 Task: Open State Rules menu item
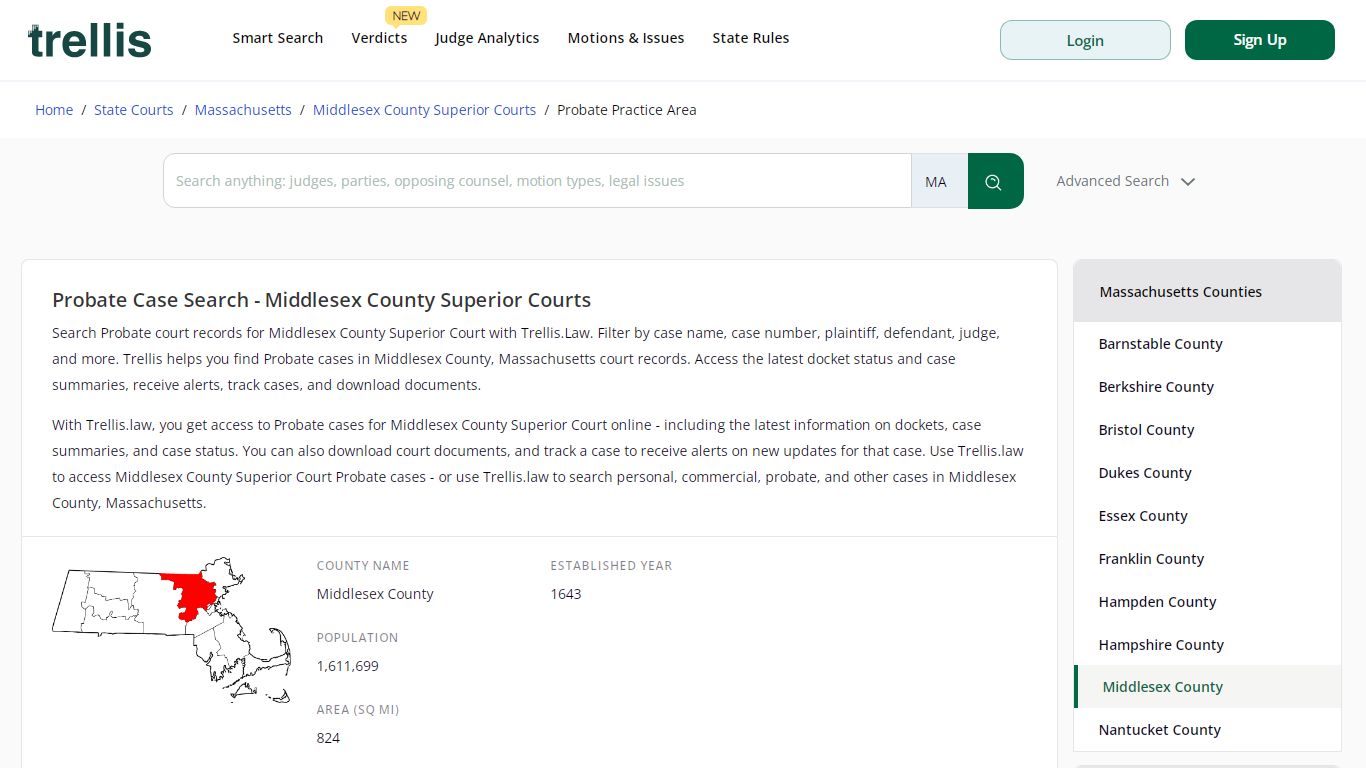click(x=751, y=38)
